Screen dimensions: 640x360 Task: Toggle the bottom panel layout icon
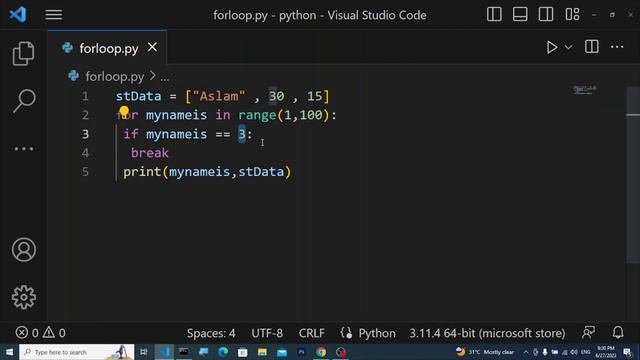click(520, 14)
